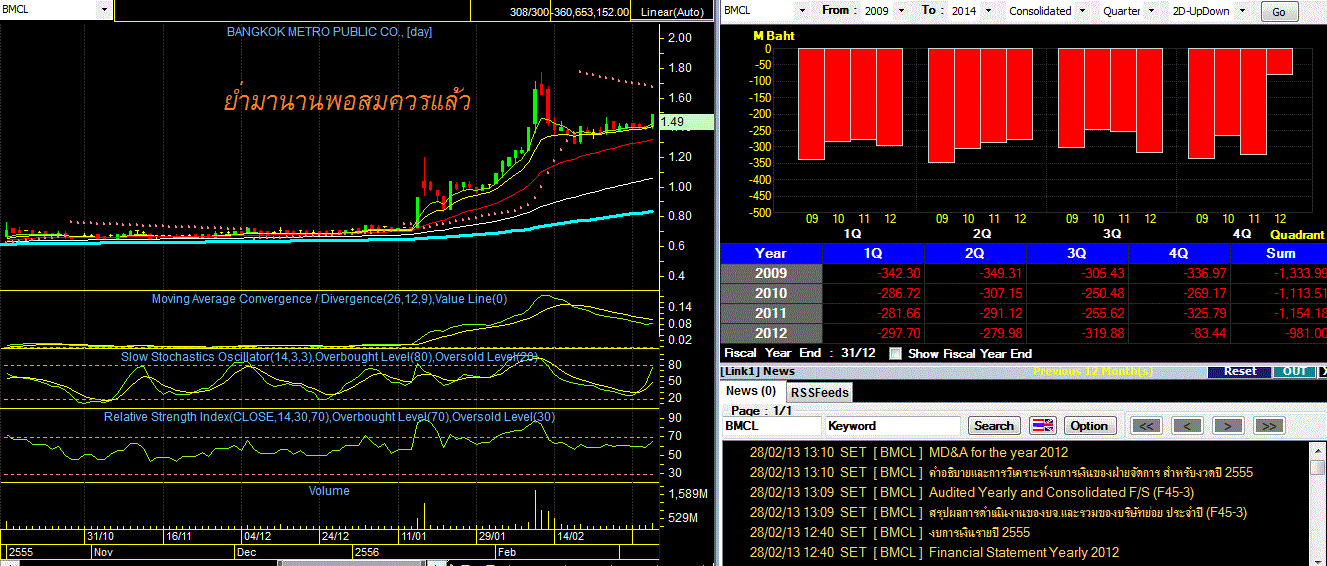
Task: Open the news Option button
Action: [1089, 426]
